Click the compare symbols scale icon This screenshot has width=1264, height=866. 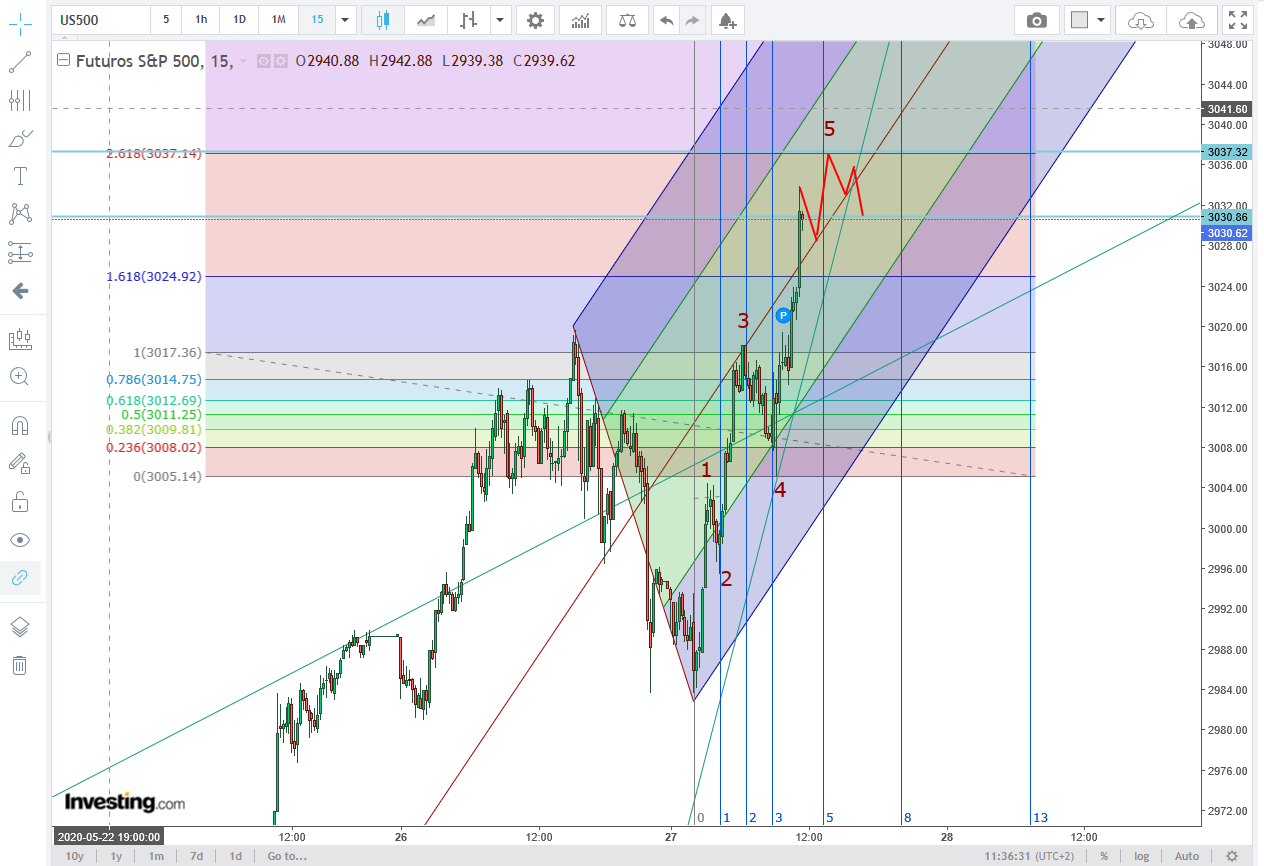(627, 20)
